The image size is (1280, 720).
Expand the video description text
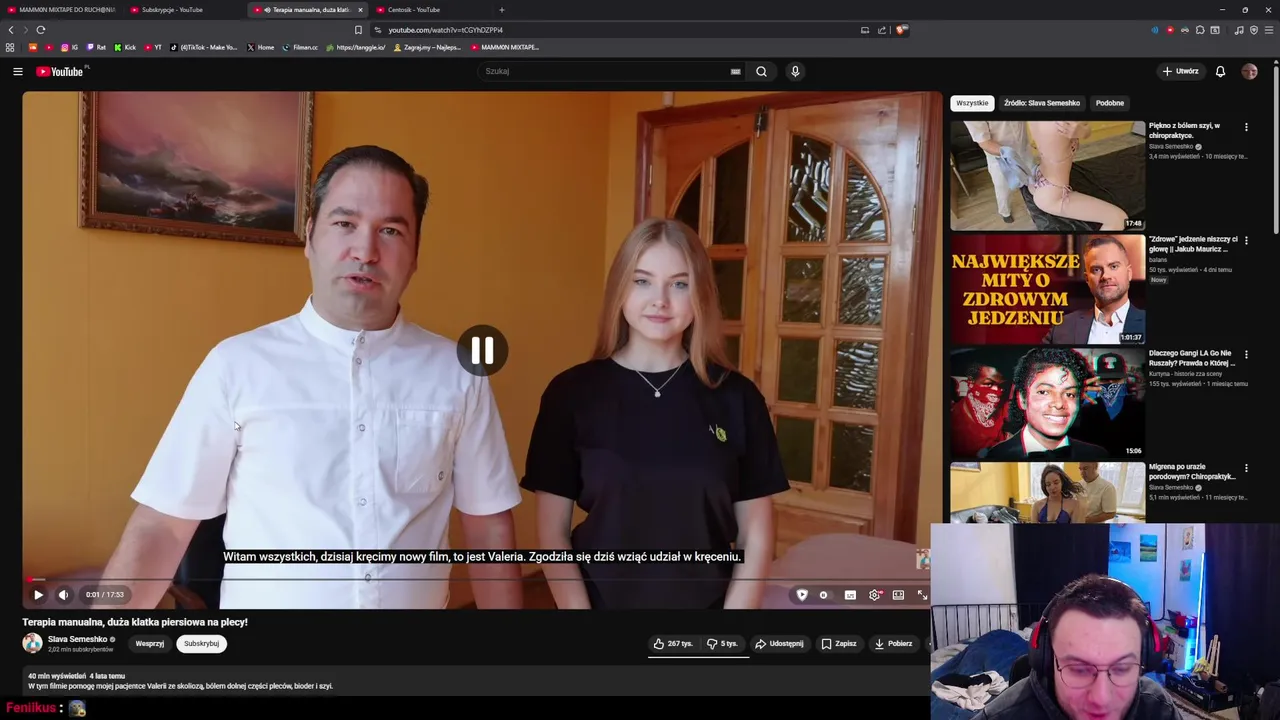[180, 686]
